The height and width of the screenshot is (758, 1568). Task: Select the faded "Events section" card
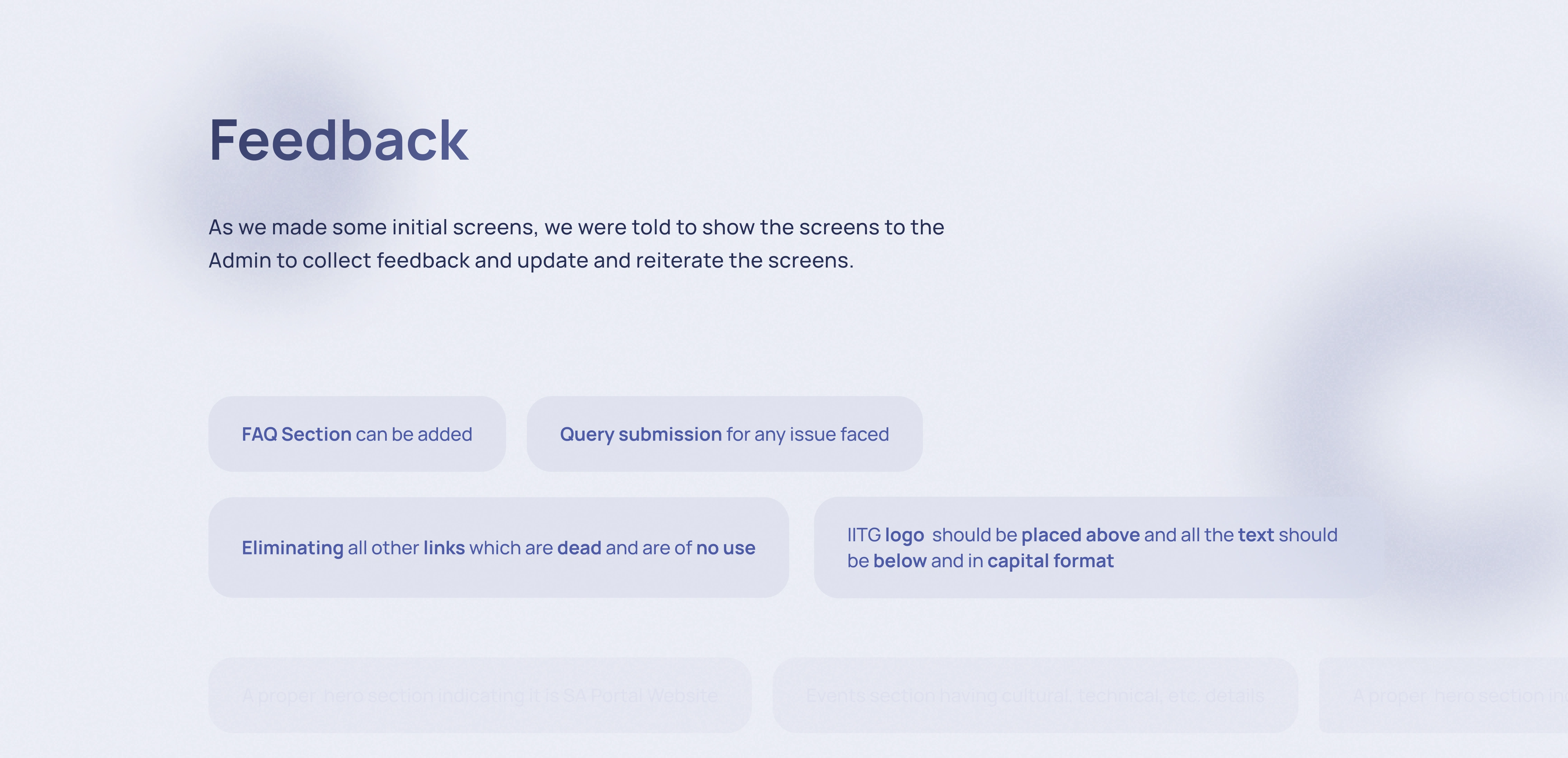(x=1035, y=695)
